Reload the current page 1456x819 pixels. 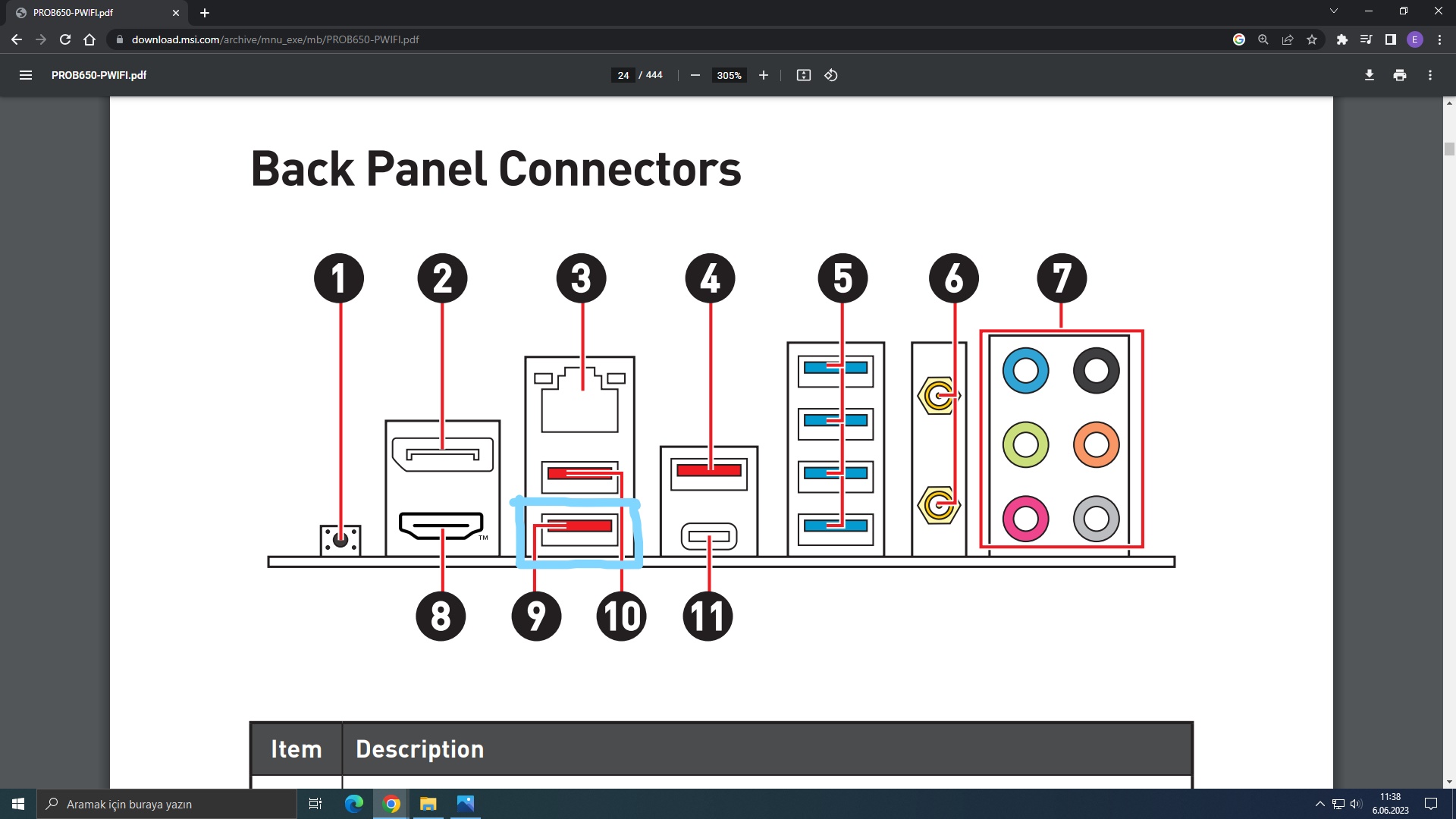[x=65, y=39]
